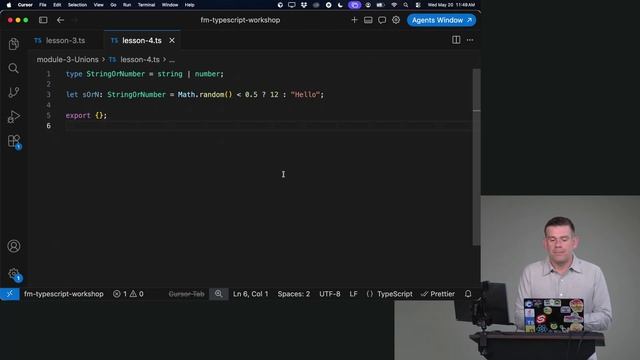The width and height of the screenshot is (640, 360).
Task: Open Cursor settings gear in title bar
Action: (396, 20)
